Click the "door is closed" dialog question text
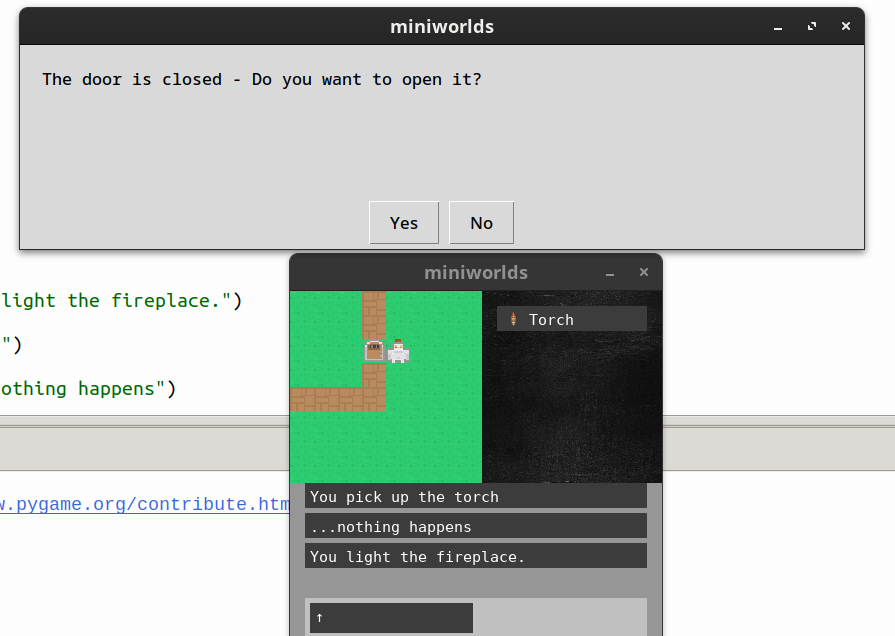The image size is (895, 636). [x=262, y=79]
